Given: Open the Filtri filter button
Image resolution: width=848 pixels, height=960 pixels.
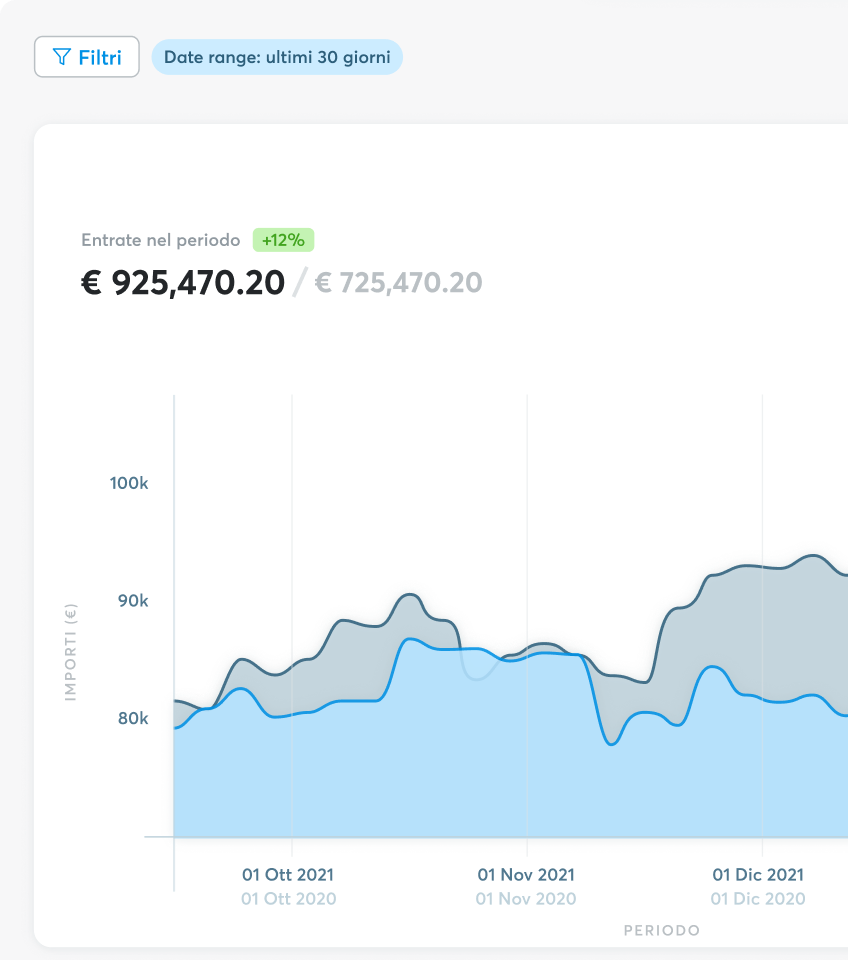Looking at the screenshot, I should point(87,57).
